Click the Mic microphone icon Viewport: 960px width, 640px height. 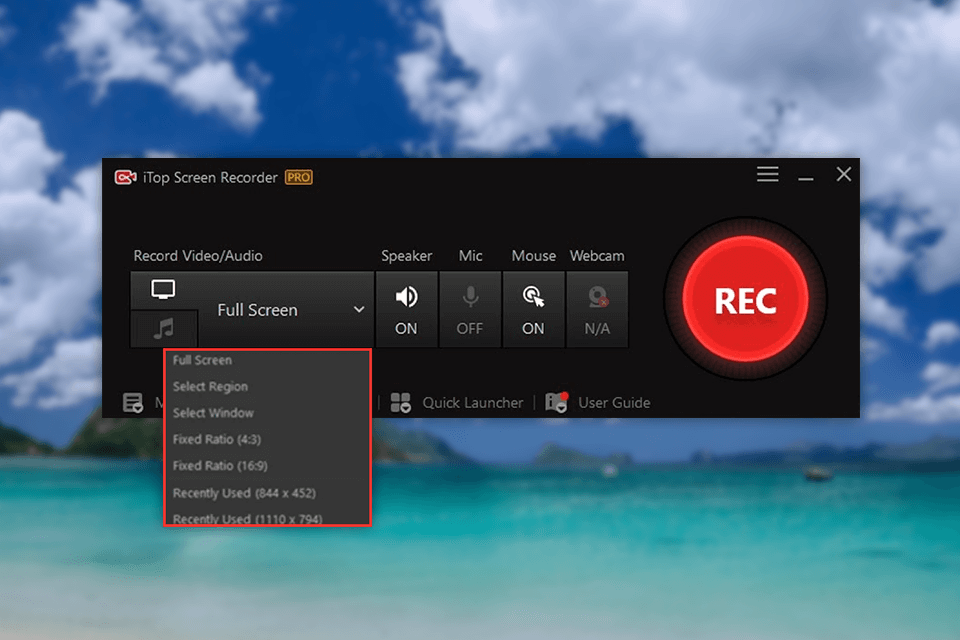pyautogui.click(x=470, y=294)
